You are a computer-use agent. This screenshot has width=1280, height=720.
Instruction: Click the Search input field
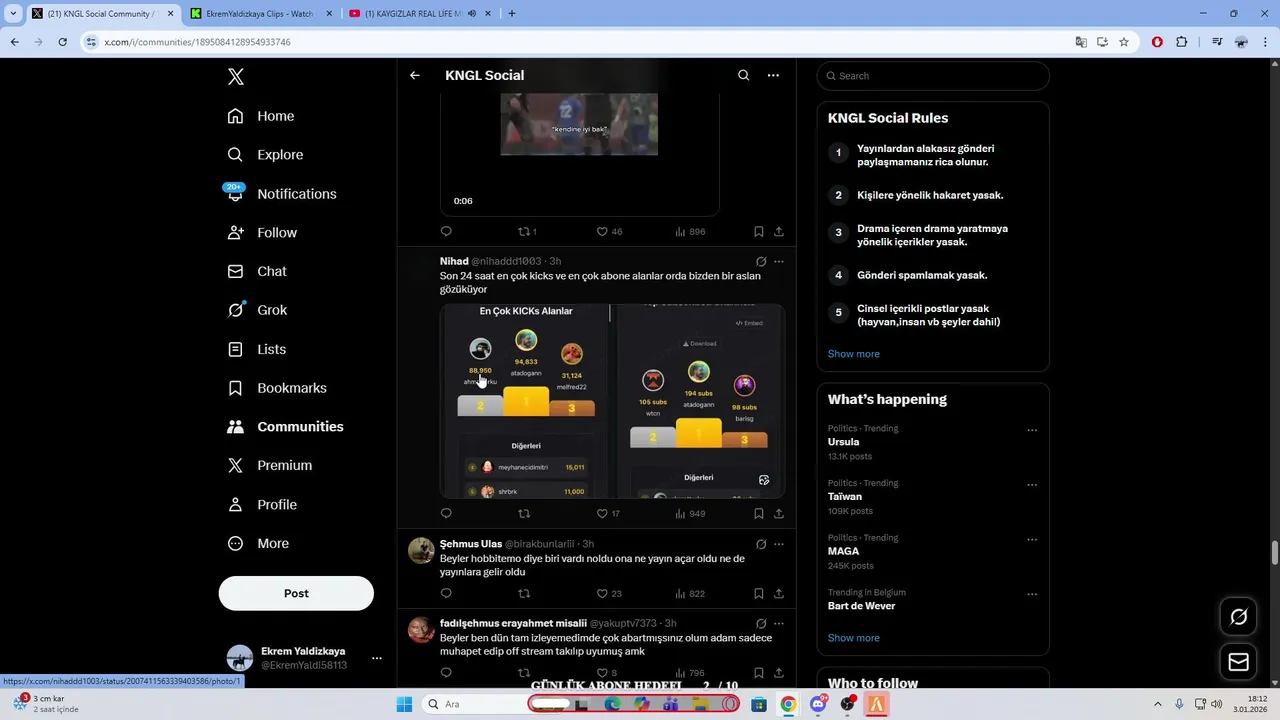pos(933,76)
